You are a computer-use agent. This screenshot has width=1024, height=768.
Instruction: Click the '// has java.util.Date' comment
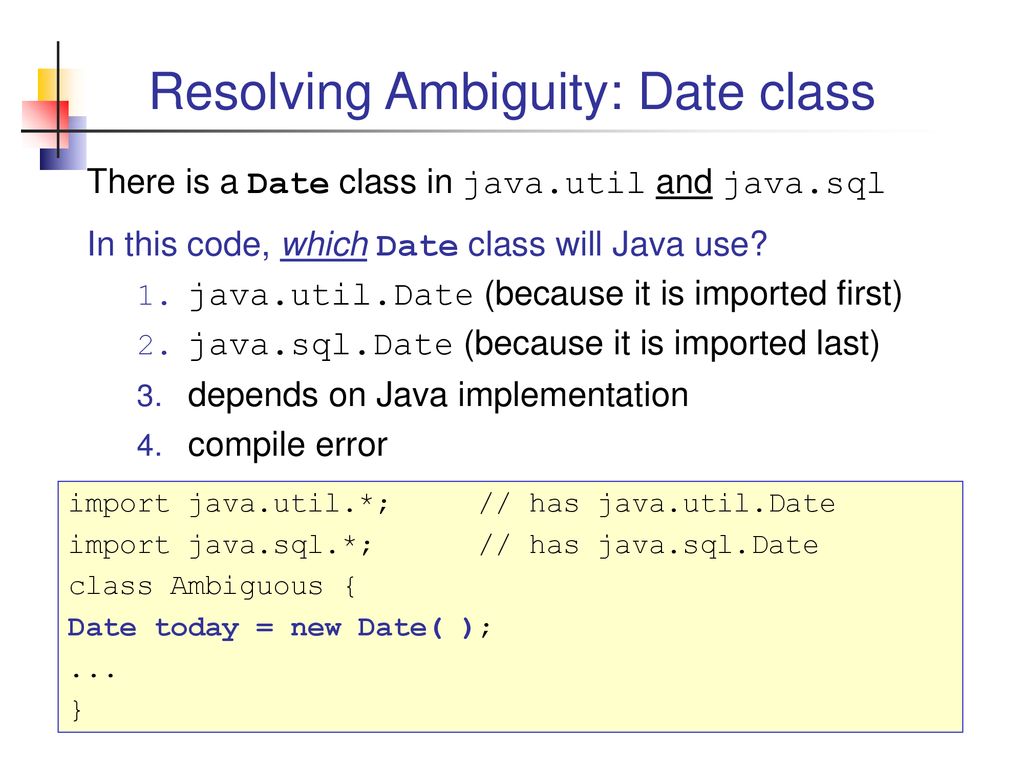click(657, 504)
